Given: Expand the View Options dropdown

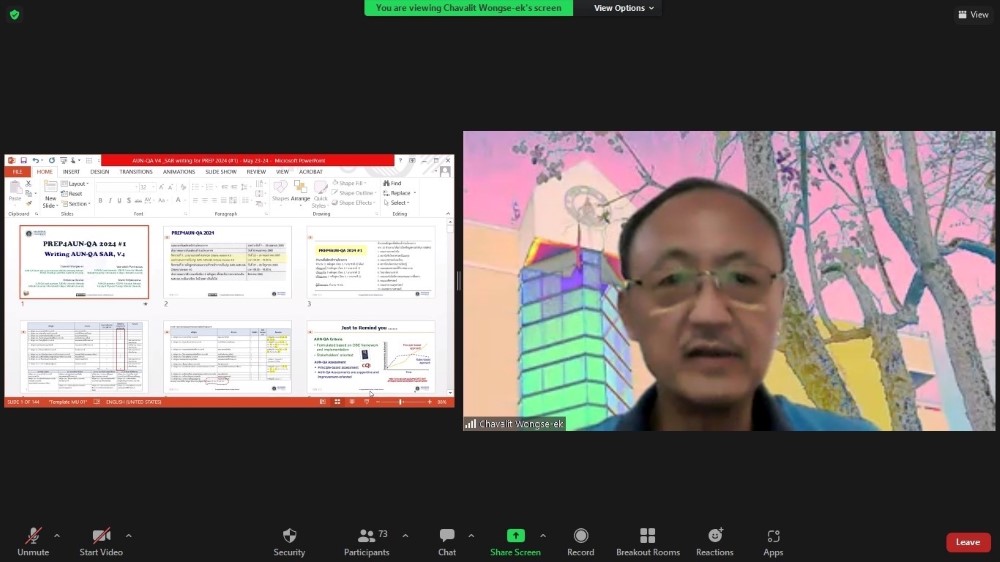Looking at the screenshot, I should pyautogui.click(x=624, y=8).
